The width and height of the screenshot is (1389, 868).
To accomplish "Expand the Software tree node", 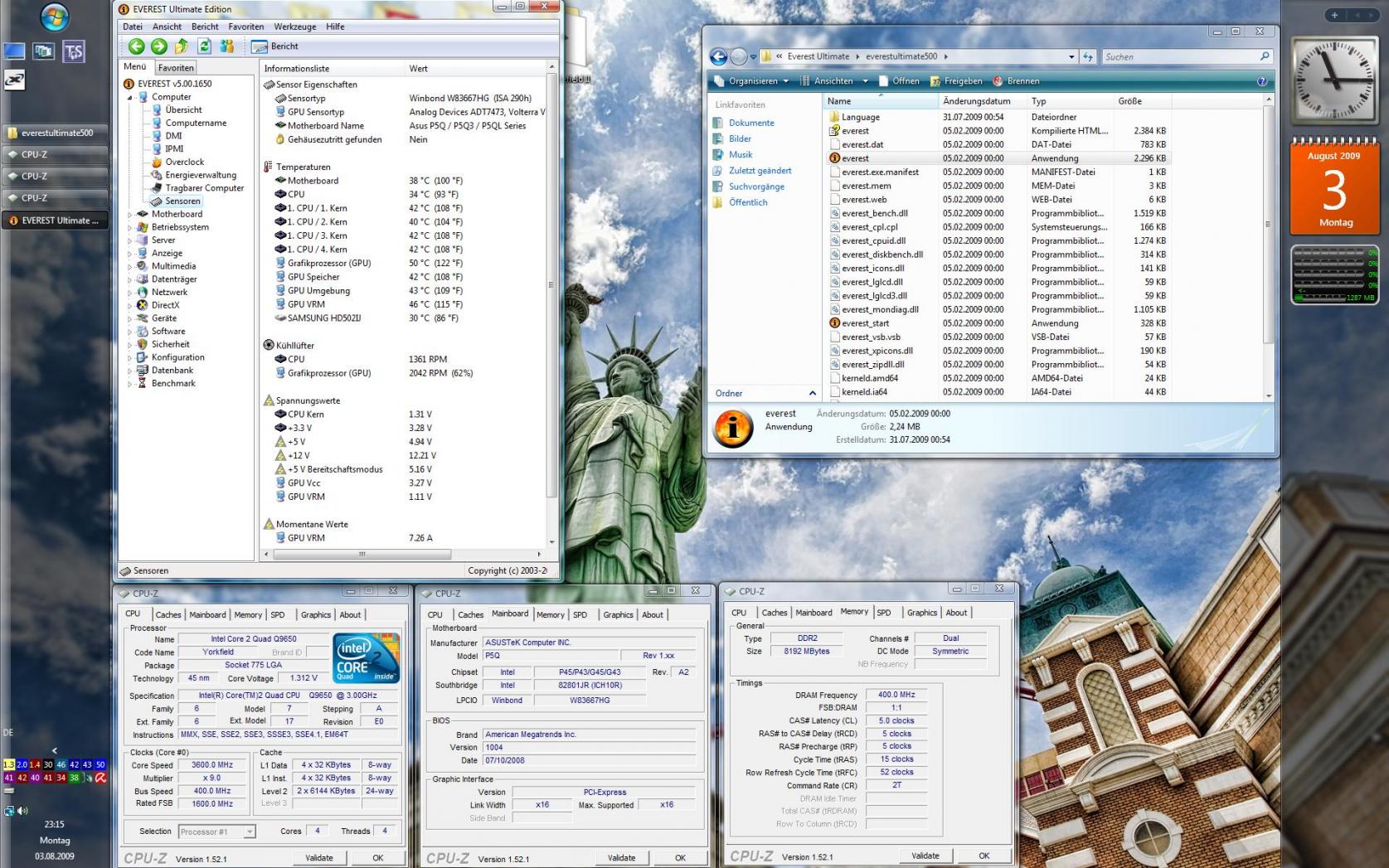I will click(x=130, y=332).
